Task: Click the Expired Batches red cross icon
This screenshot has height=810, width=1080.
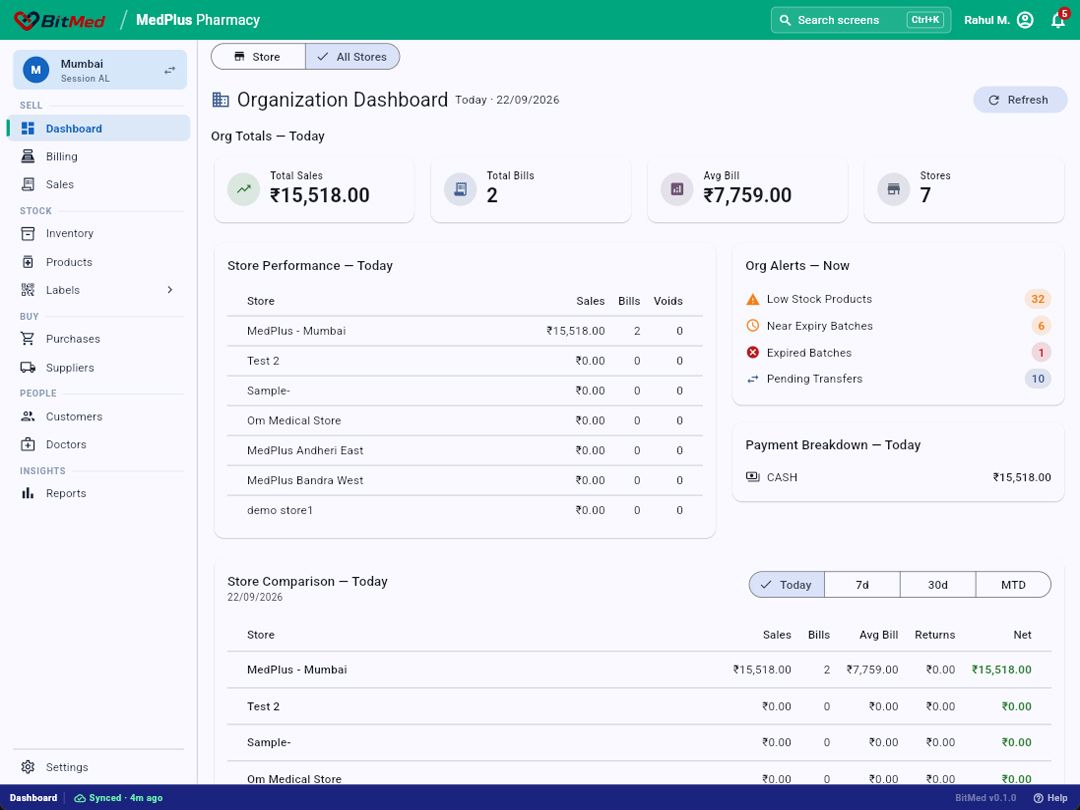Action: click(753, 353)
